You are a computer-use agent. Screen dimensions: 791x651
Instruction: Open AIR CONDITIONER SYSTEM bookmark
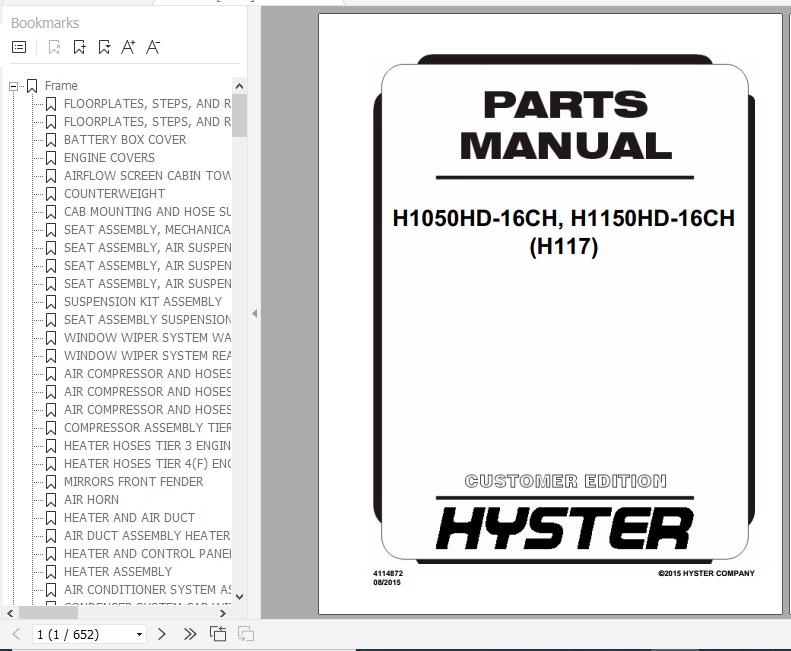147,590
